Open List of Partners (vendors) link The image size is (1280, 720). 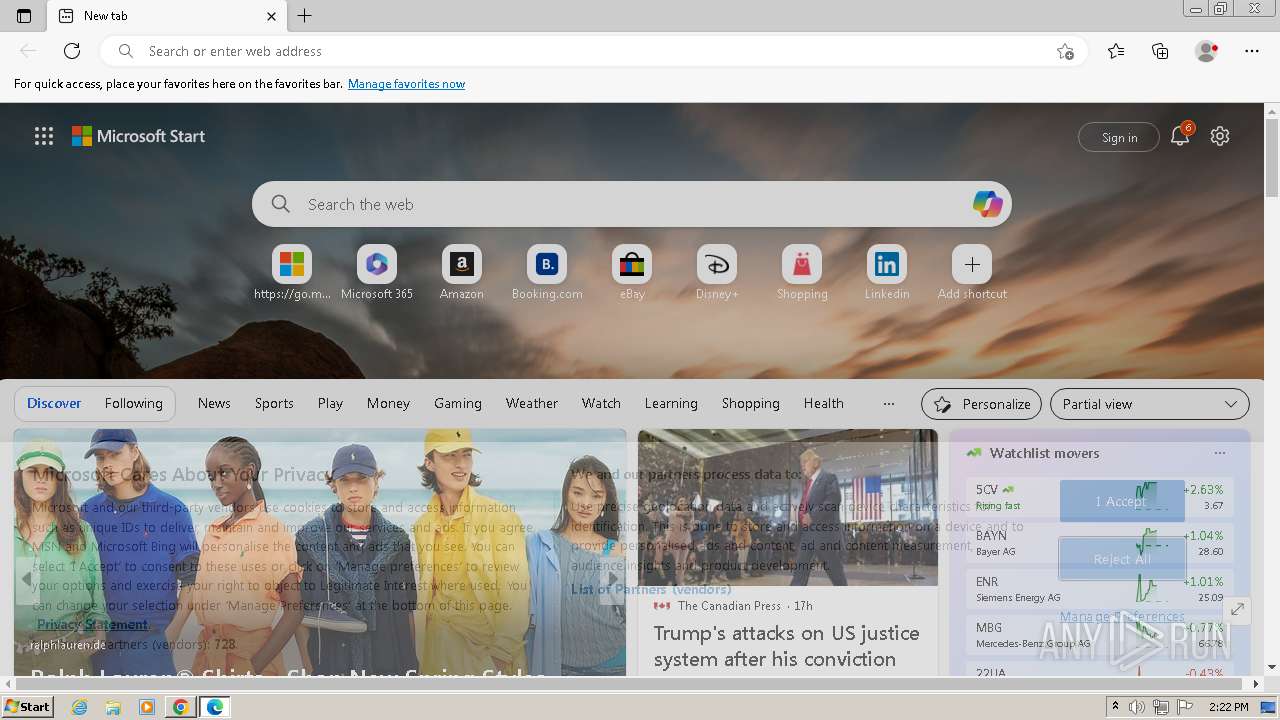[x=651, y=589]
